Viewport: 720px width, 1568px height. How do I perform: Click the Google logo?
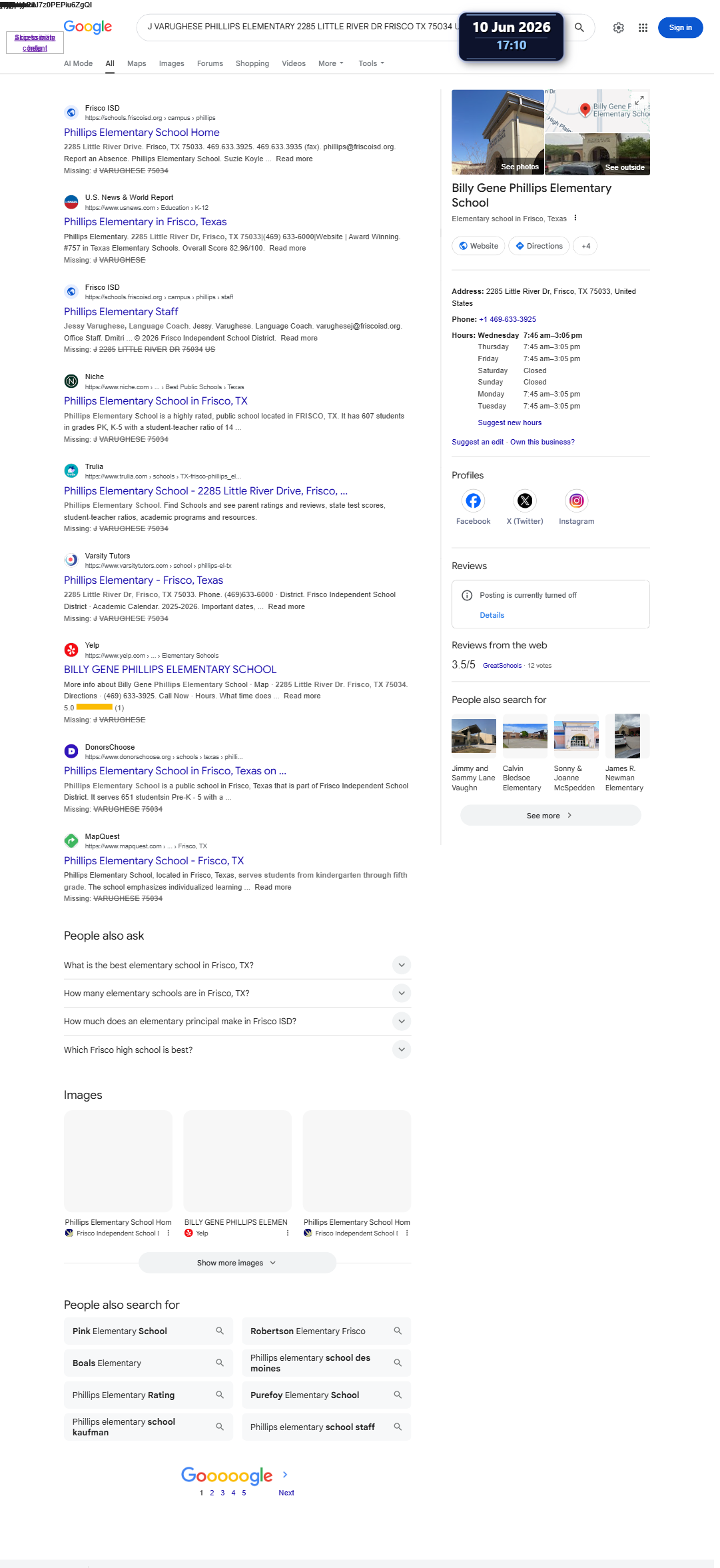tap(88, 27)
